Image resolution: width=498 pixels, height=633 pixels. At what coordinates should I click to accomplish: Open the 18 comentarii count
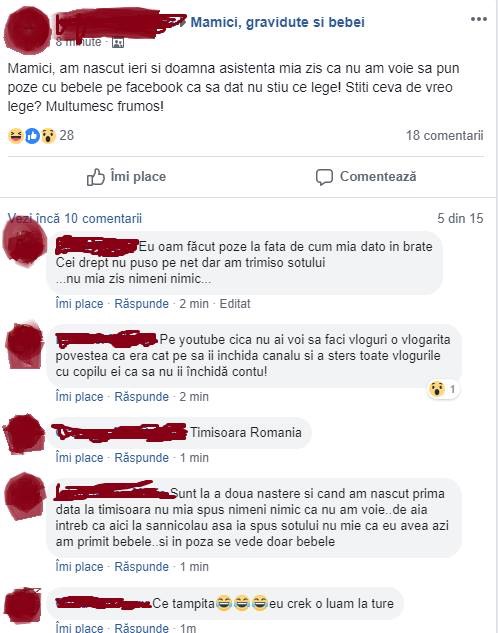[444, 135]
